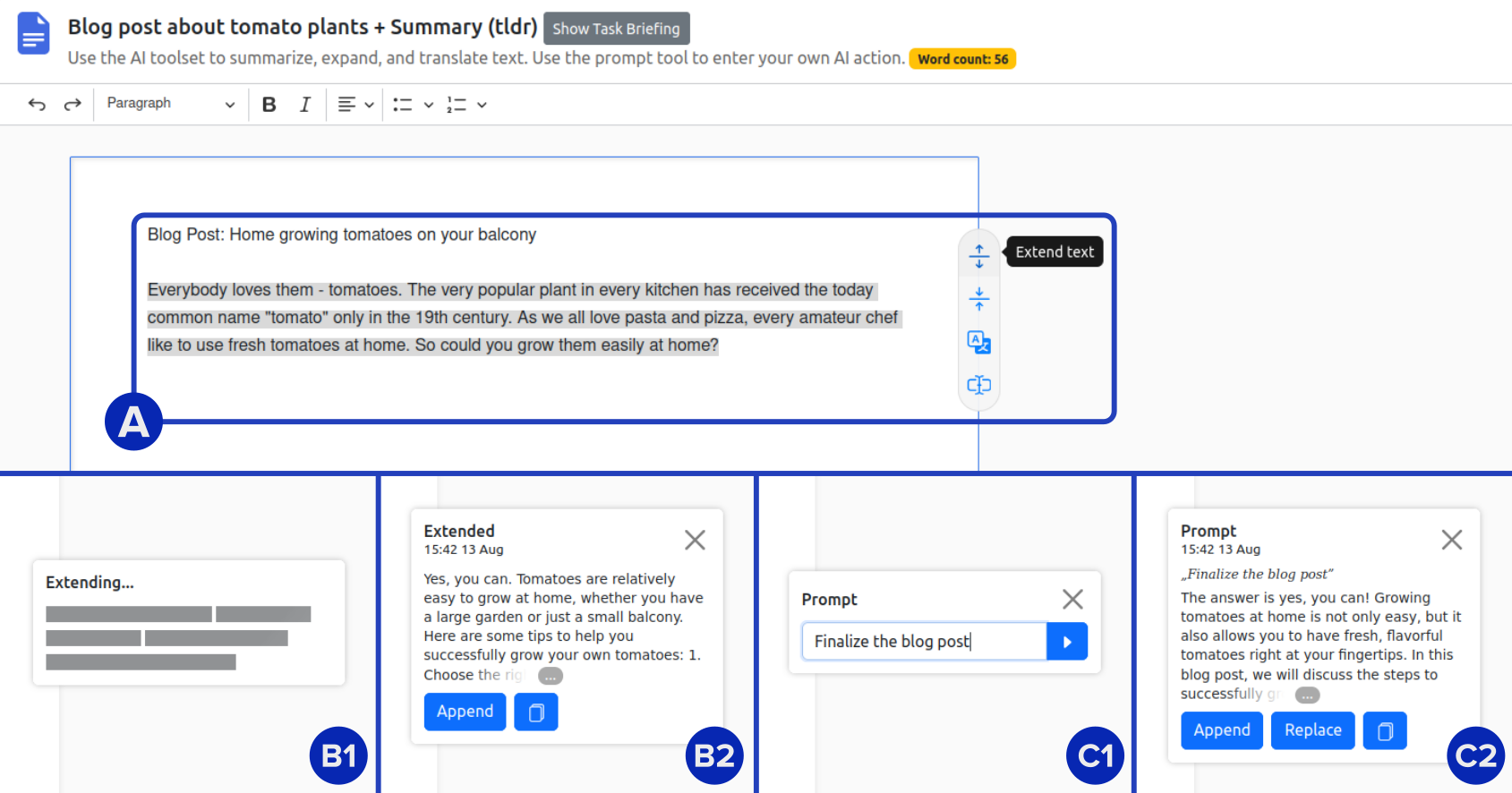Click the prompt field containing 'Finalize the blog post'
The height and width of the screenshot is (793, 1512).
coord(924,642)
